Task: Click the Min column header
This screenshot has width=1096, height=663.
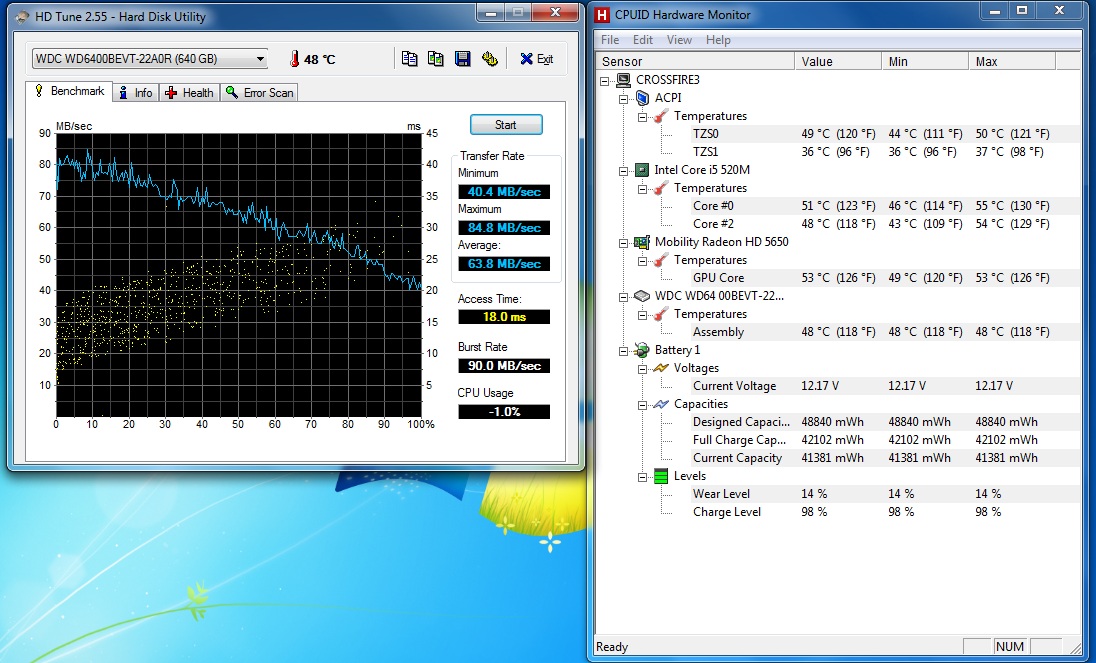Action: click(925, 61)
